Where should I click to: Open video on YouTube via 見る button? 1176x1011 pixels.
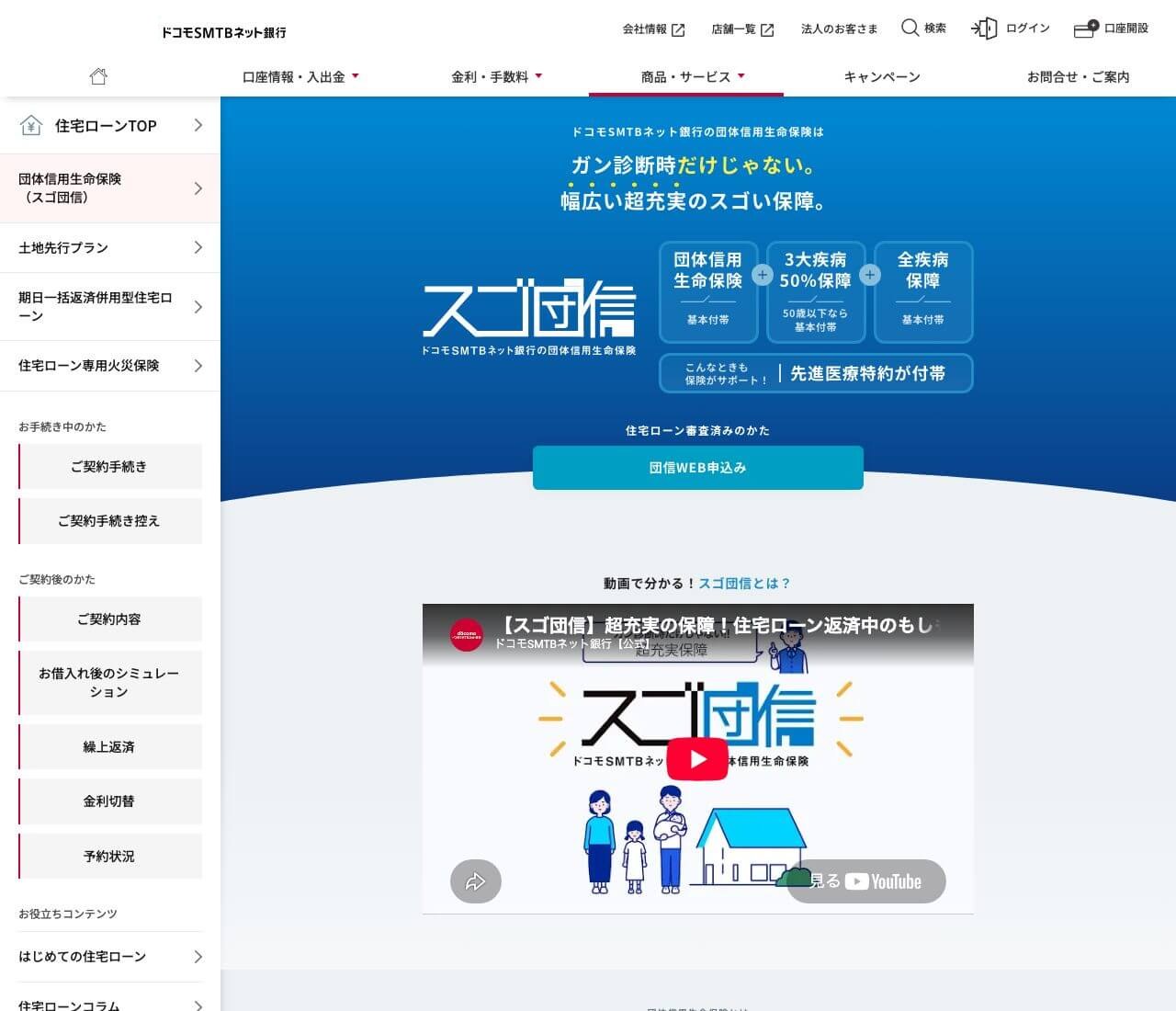coord(865,881)
